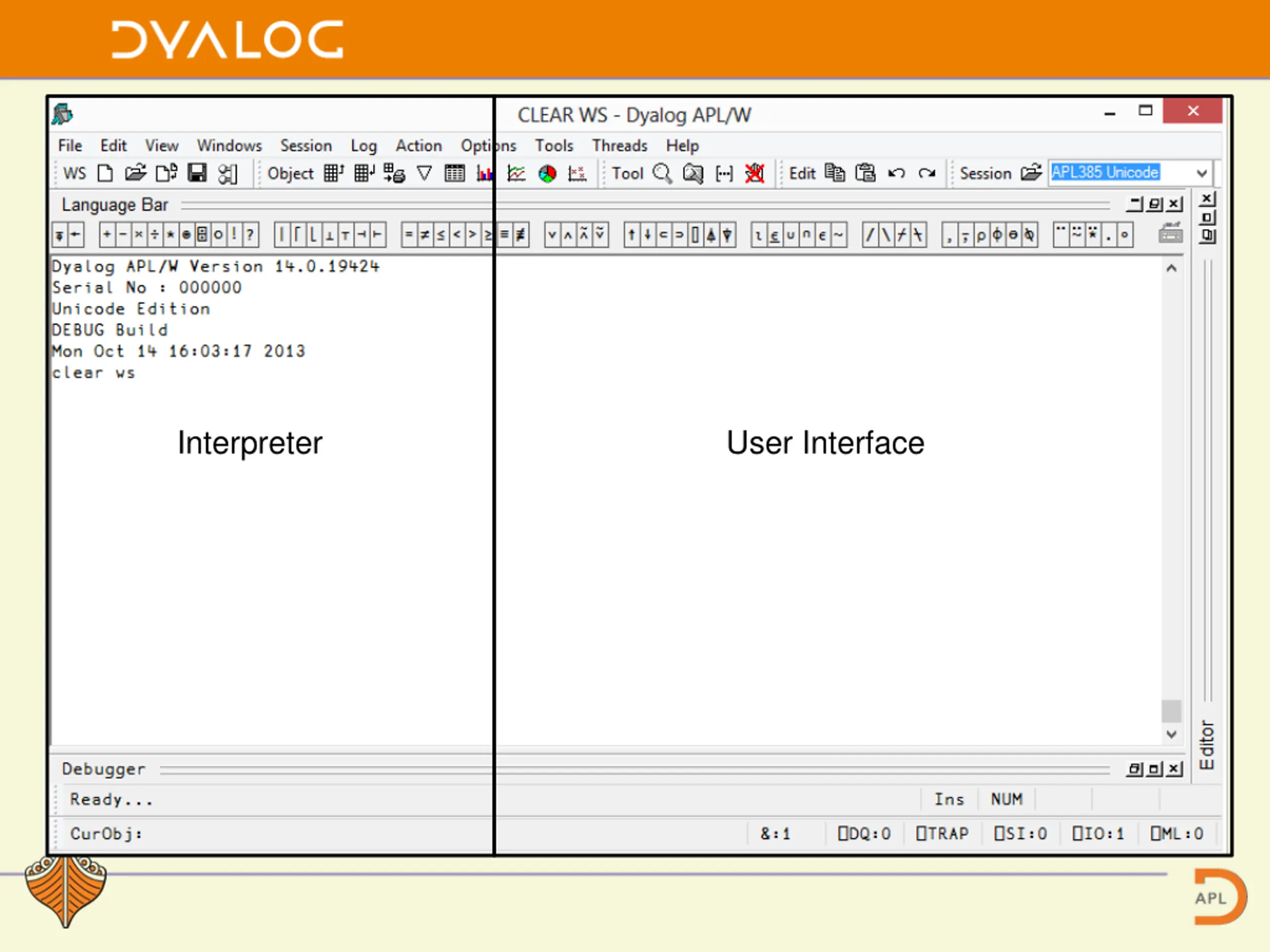Close the Editor side pane
Viewport: 1270px width, 952px height.
pos(1207,199)
